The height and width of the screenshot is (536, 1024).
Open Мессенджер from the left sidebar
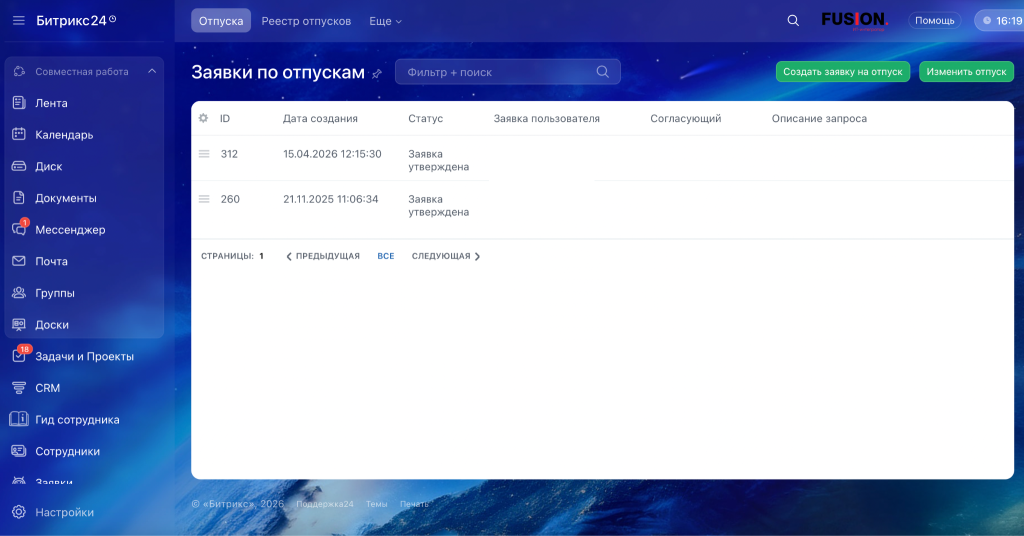coord(70,230)
